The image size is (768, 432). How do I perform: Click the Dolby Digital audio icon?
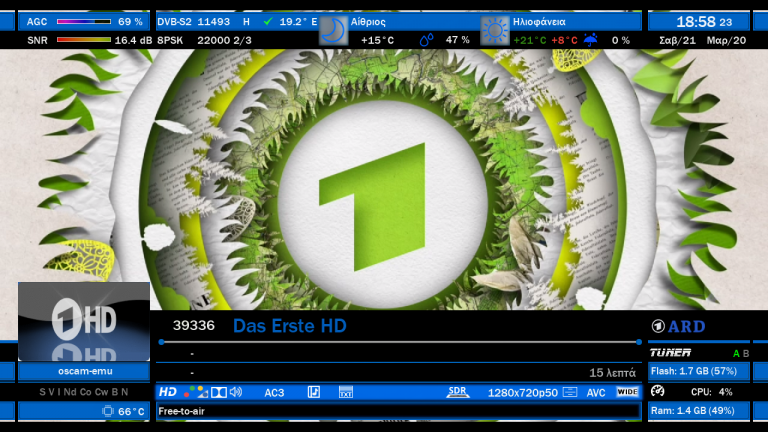point(218,392)
